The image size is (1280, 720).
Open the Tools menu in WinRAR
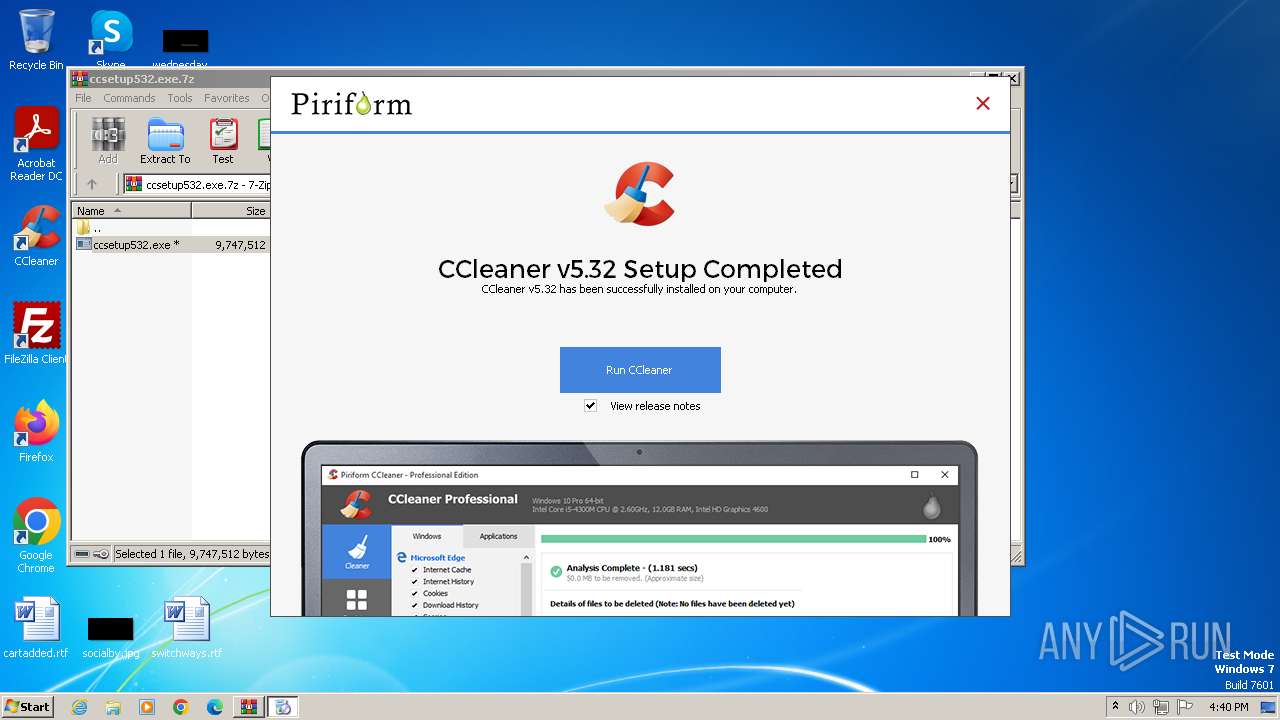coord(180,98)
